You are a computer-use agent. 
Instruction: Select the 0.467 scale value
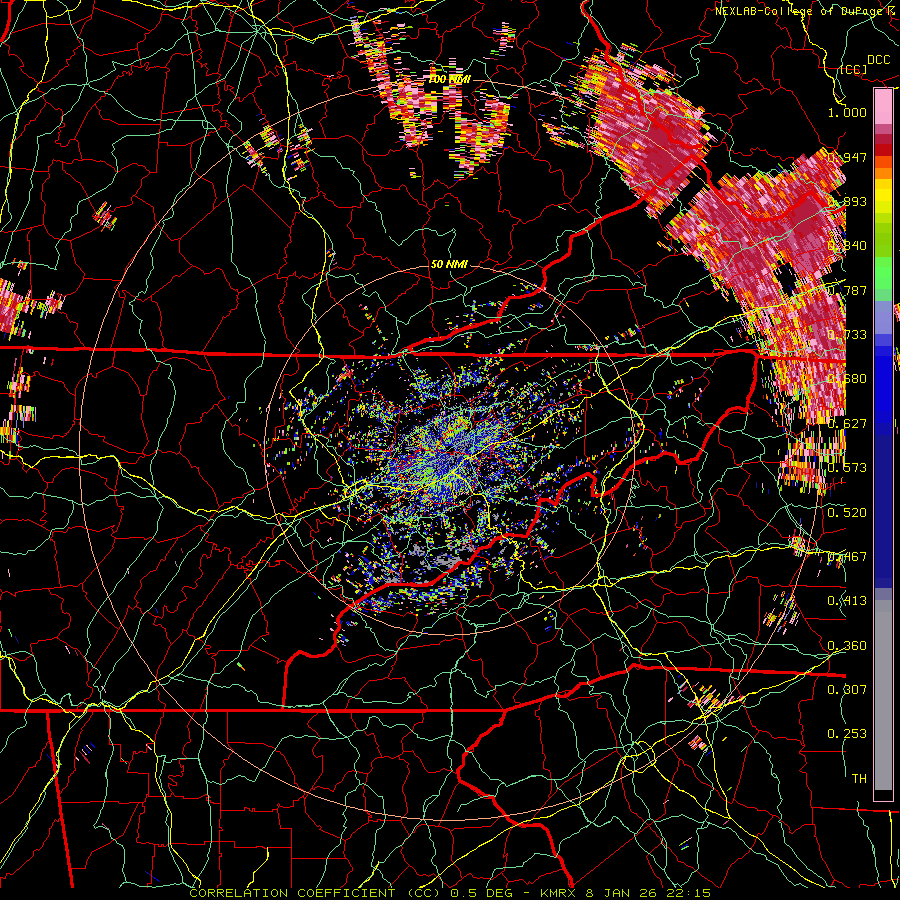tap(847, 557)
